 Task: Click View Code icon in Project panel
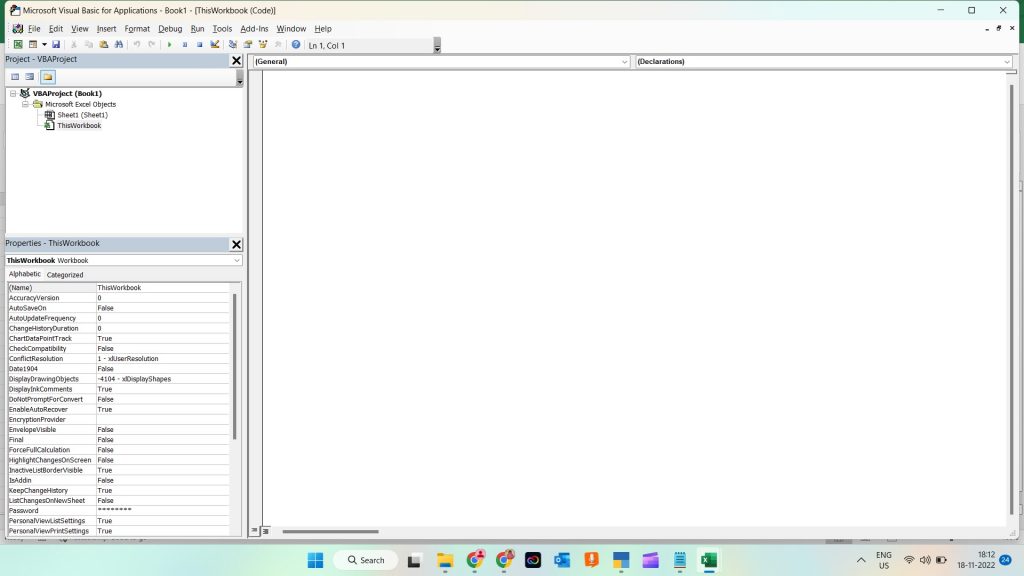pos(15,76)
